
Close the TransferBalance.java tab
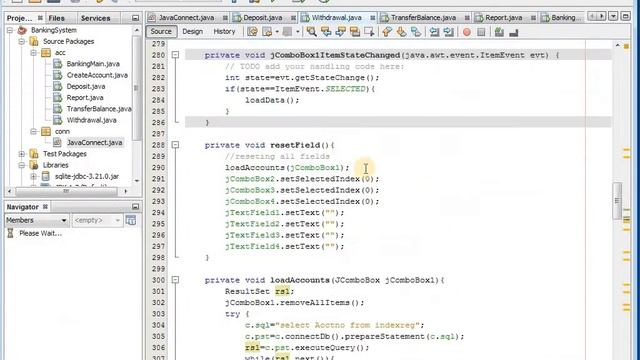pos(467,18)
